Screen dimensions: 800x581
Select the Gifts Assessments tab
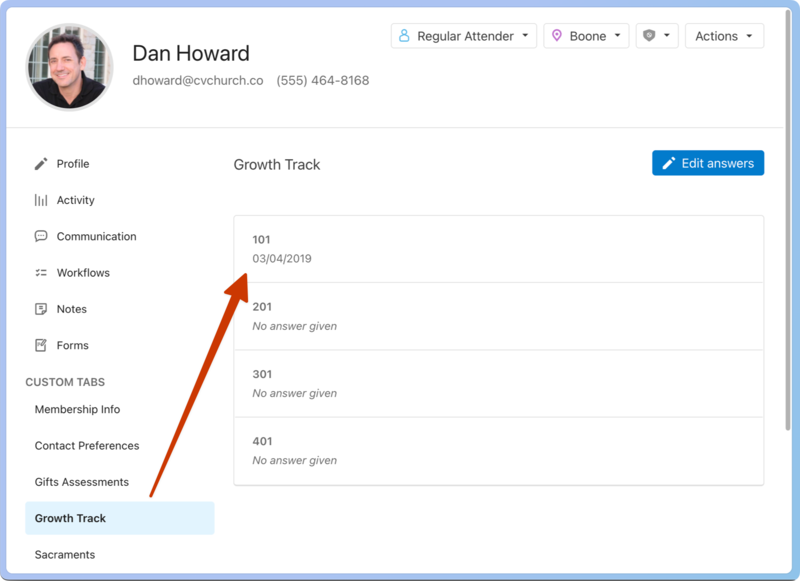click(82, 482)
